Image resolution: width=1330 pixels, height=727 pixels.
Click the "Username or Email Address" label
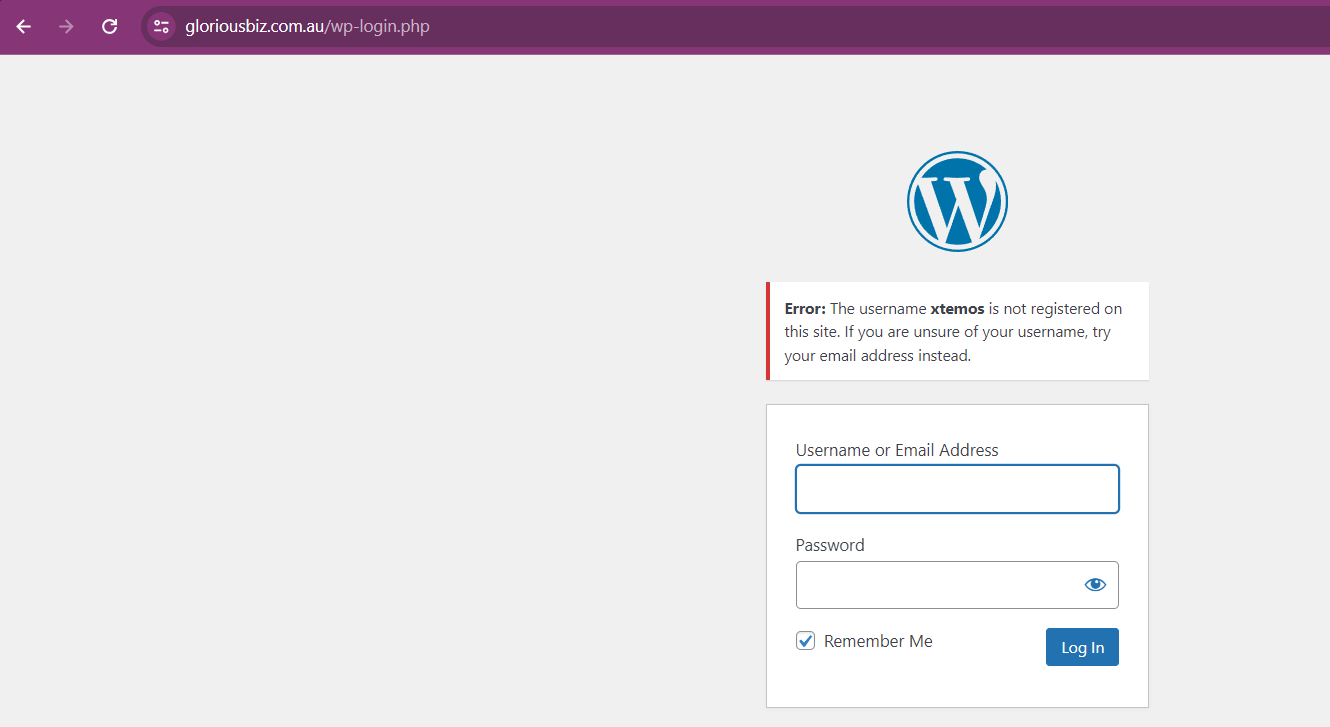[897, 450]
